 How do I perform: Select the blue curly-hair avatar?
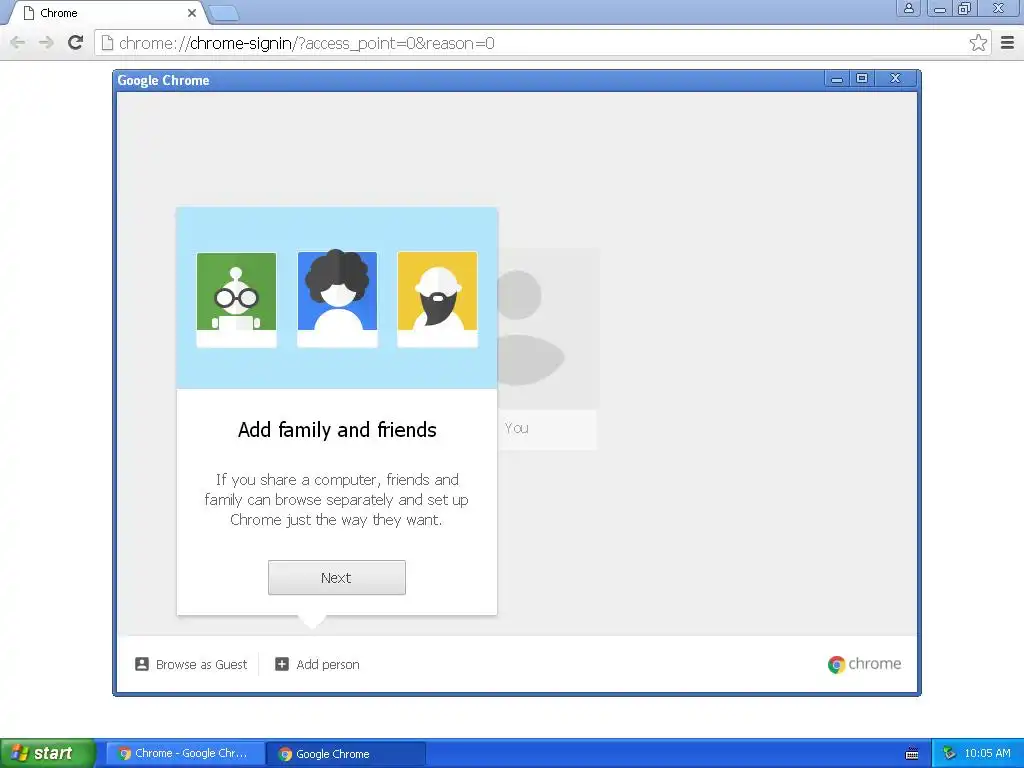pyautogui.click(x=337, y=300)
